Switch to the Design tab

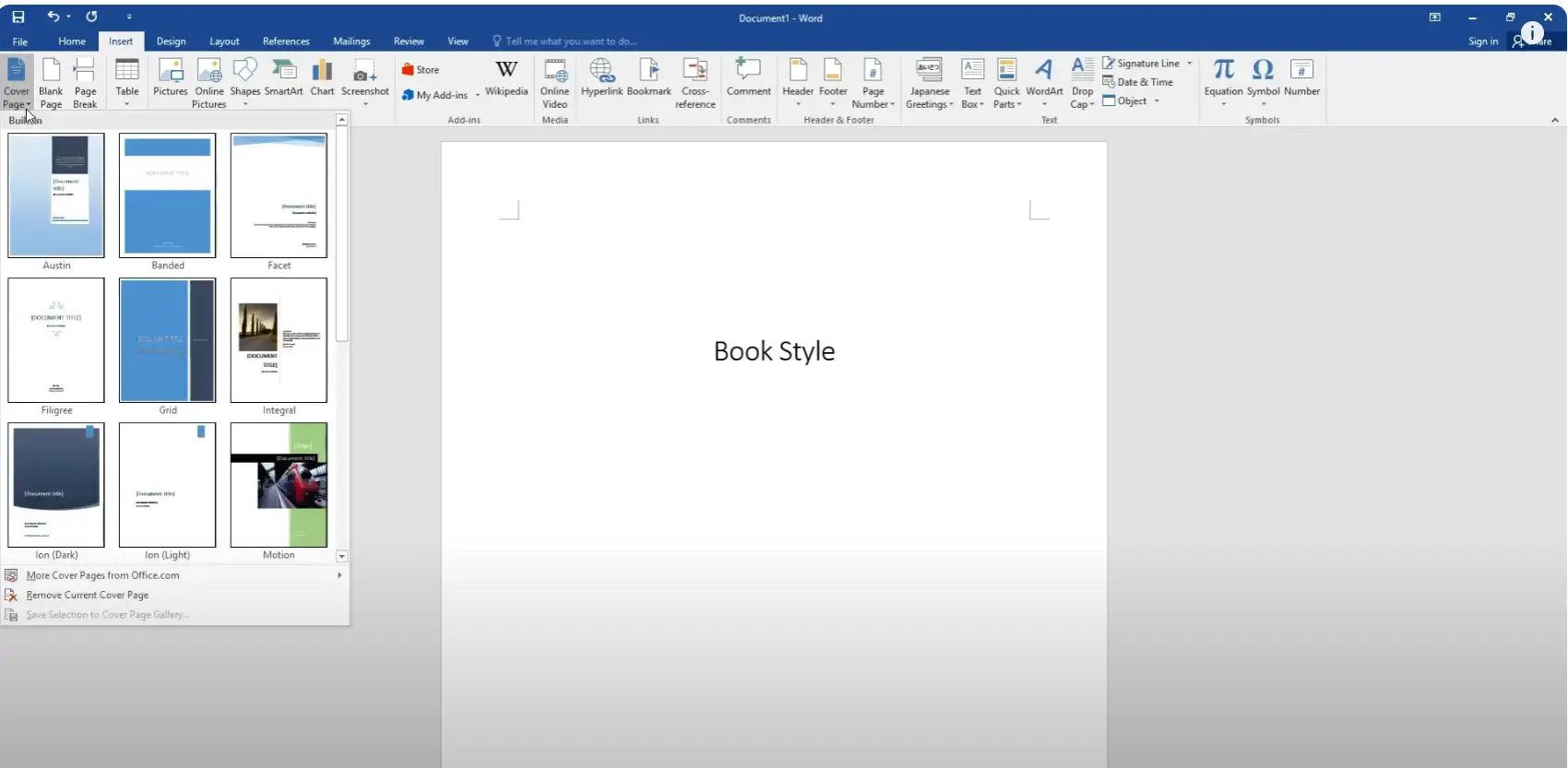tap(171, 41)
